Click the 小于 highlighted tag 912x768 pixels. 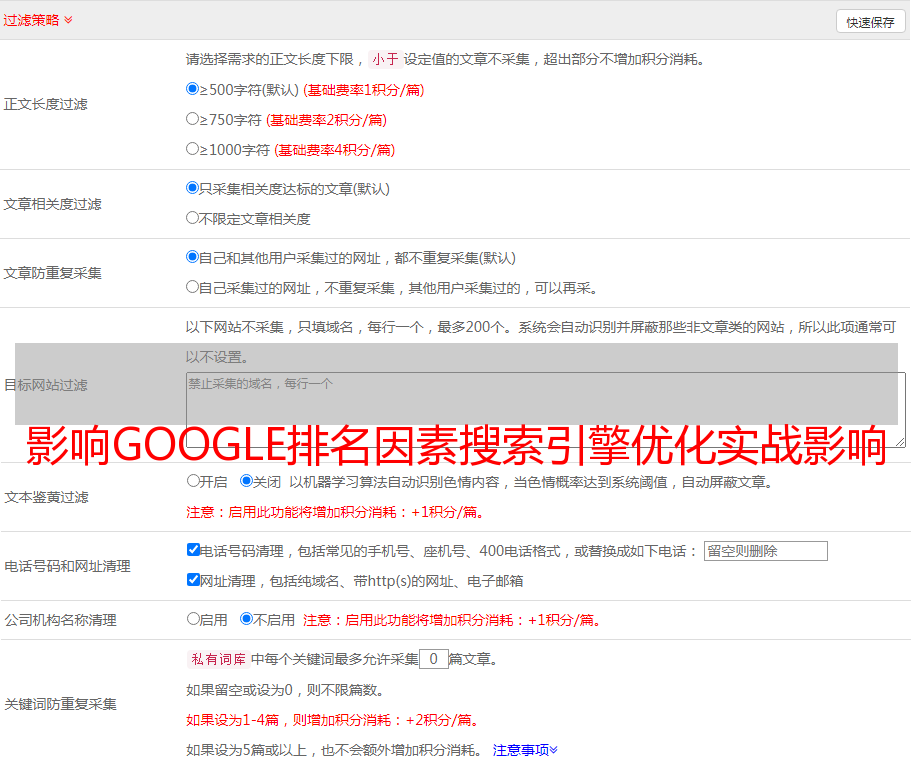pos(385,59)
